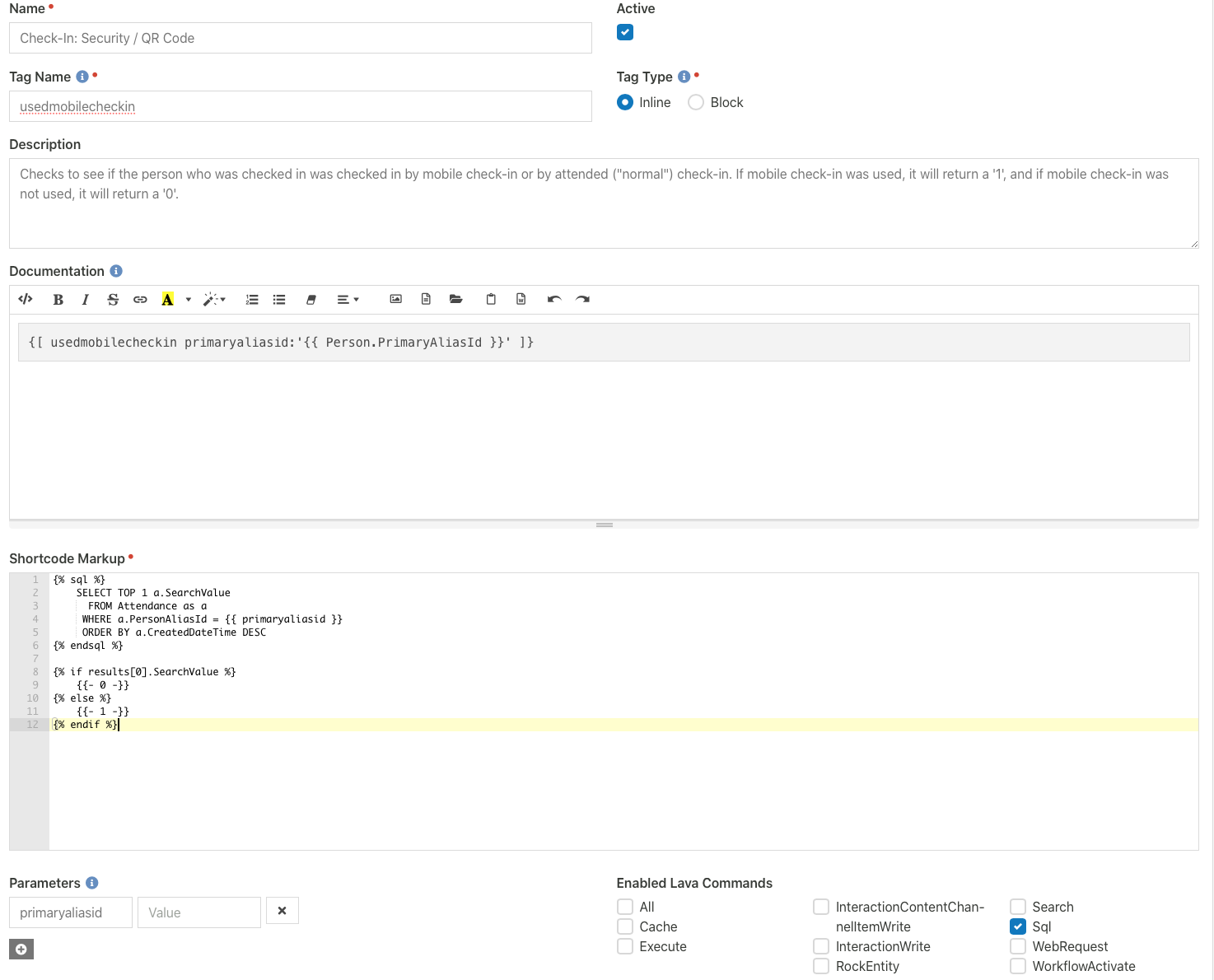
Task: Focus the parameter Value field
Action: (199, 912)
